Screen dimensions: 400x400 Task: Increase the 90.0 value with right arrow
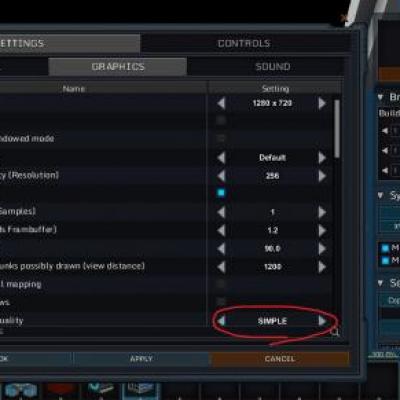tap(322, 248)
